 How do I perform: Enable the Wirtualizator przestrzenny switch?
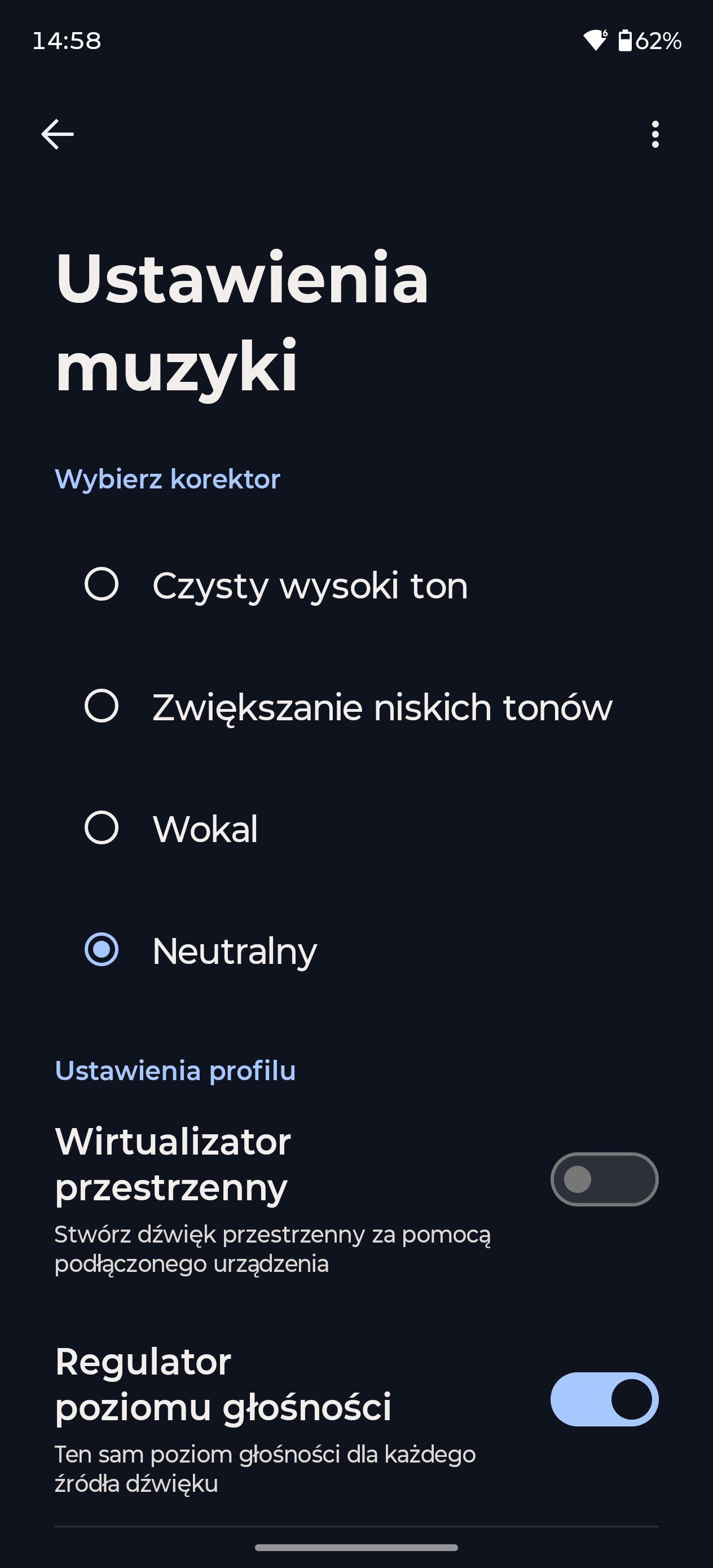(604, 1179)
